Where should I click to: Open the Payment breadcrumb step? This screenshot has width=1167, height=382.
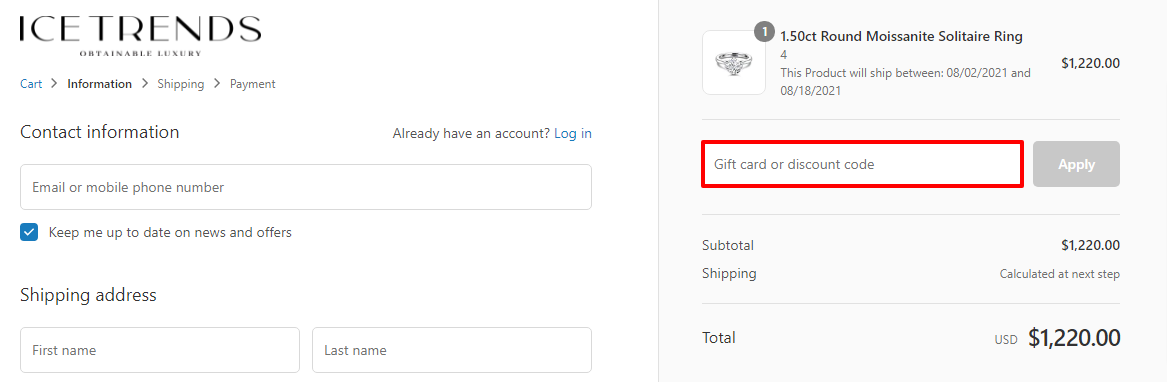[x=252, y=84]
